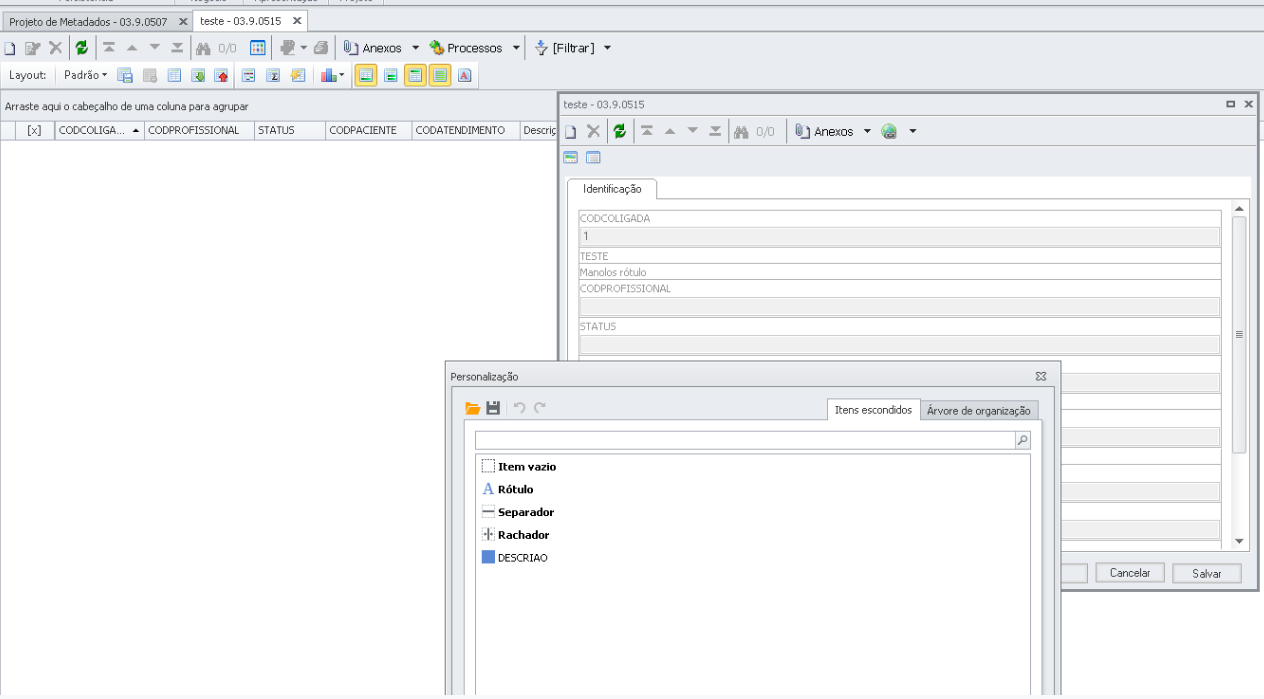Click the CODCOLIGADA field with value 1

pyautogui.click(x=899, y=237)
